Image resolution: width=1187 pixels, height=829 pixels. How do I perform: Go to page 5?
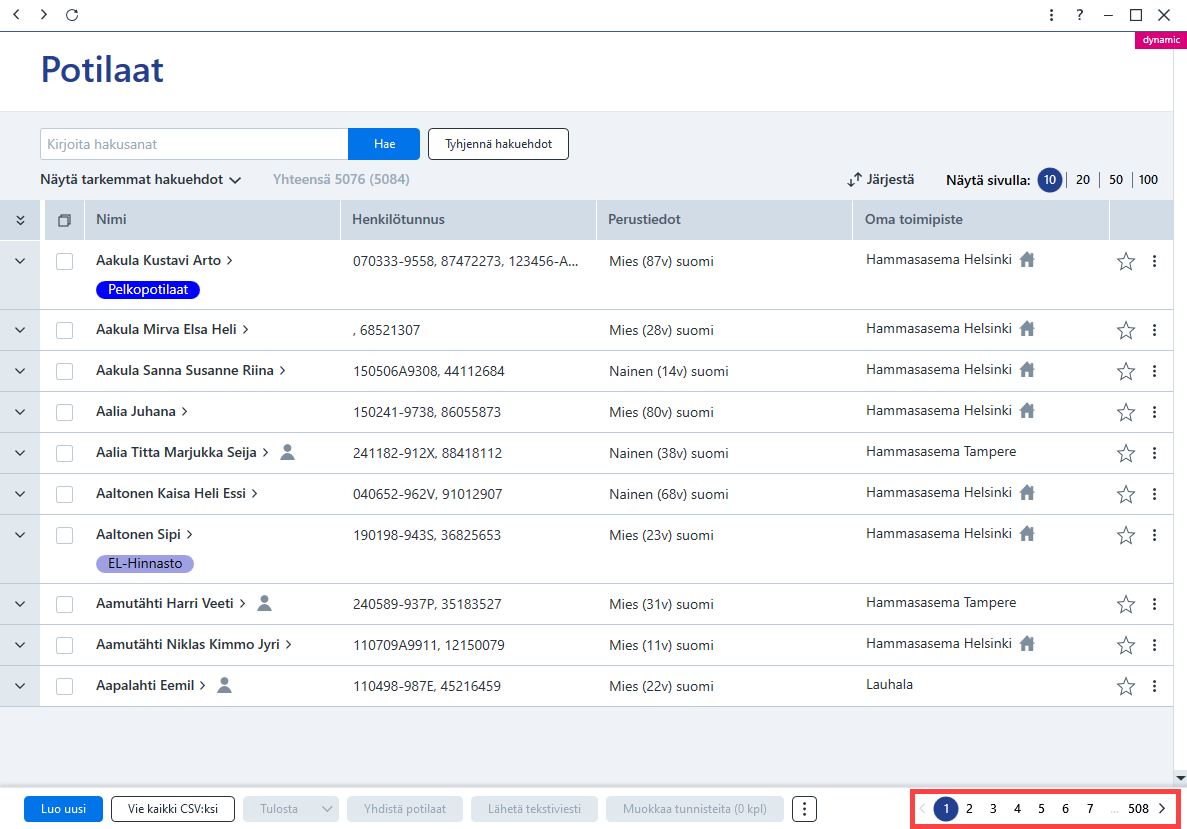click(1041, 809)
